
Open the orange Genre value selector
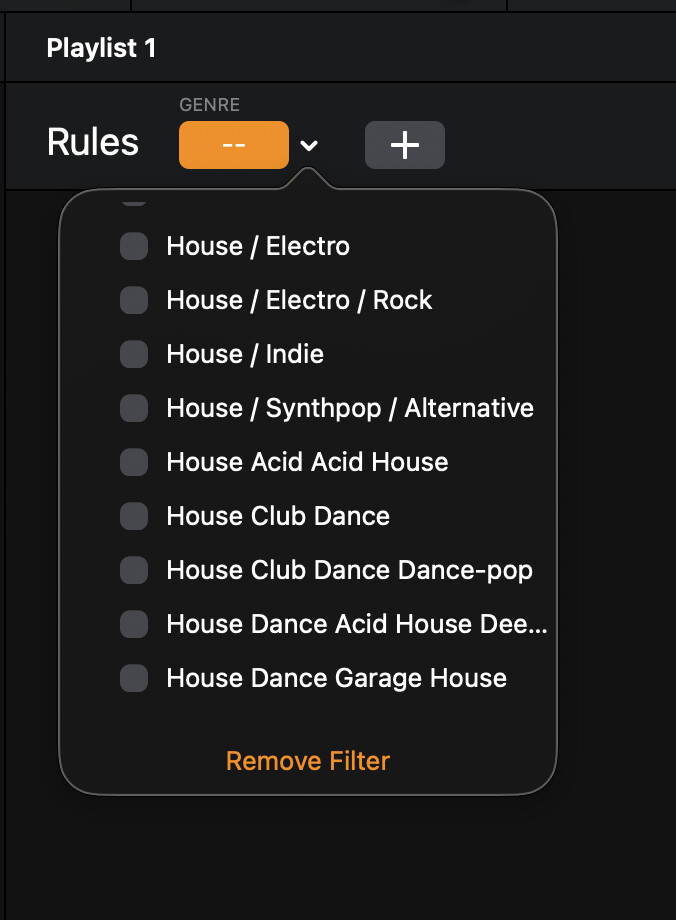click(x=233, y=145)
